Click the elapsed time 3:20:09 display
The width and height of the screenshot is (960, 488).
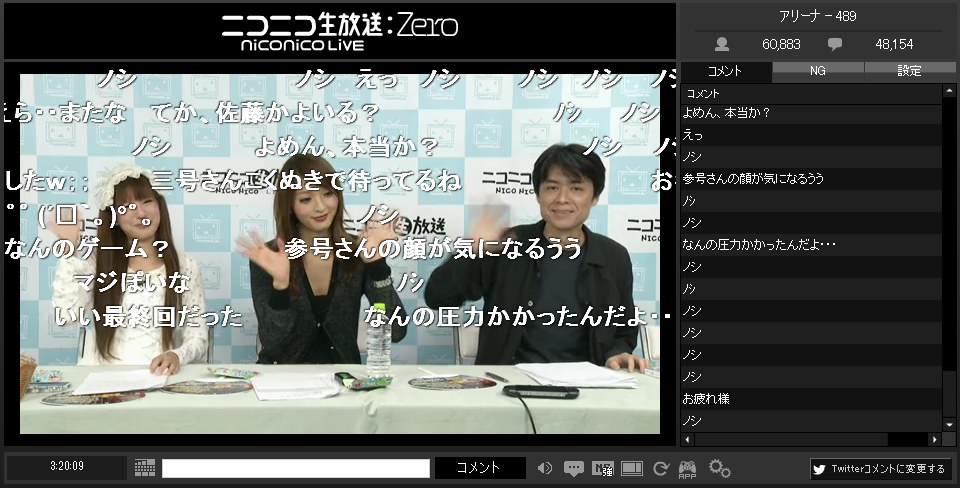click(67, 466)
